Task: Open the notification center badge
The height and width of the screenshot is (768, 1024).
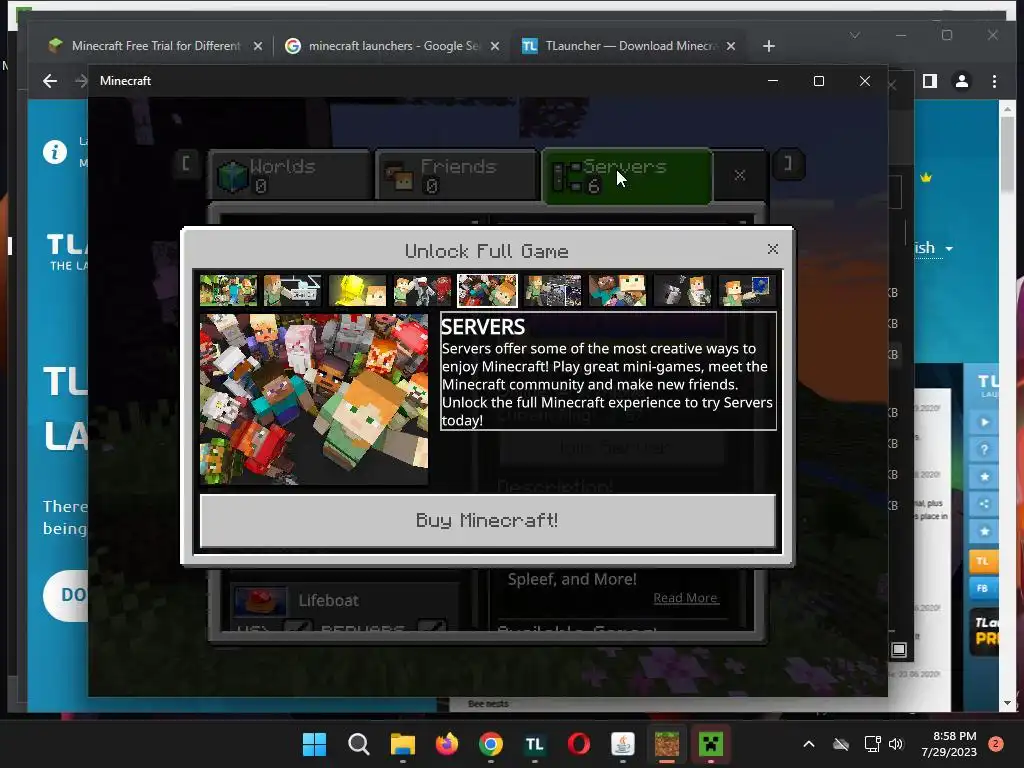Action: coord(996,744)
